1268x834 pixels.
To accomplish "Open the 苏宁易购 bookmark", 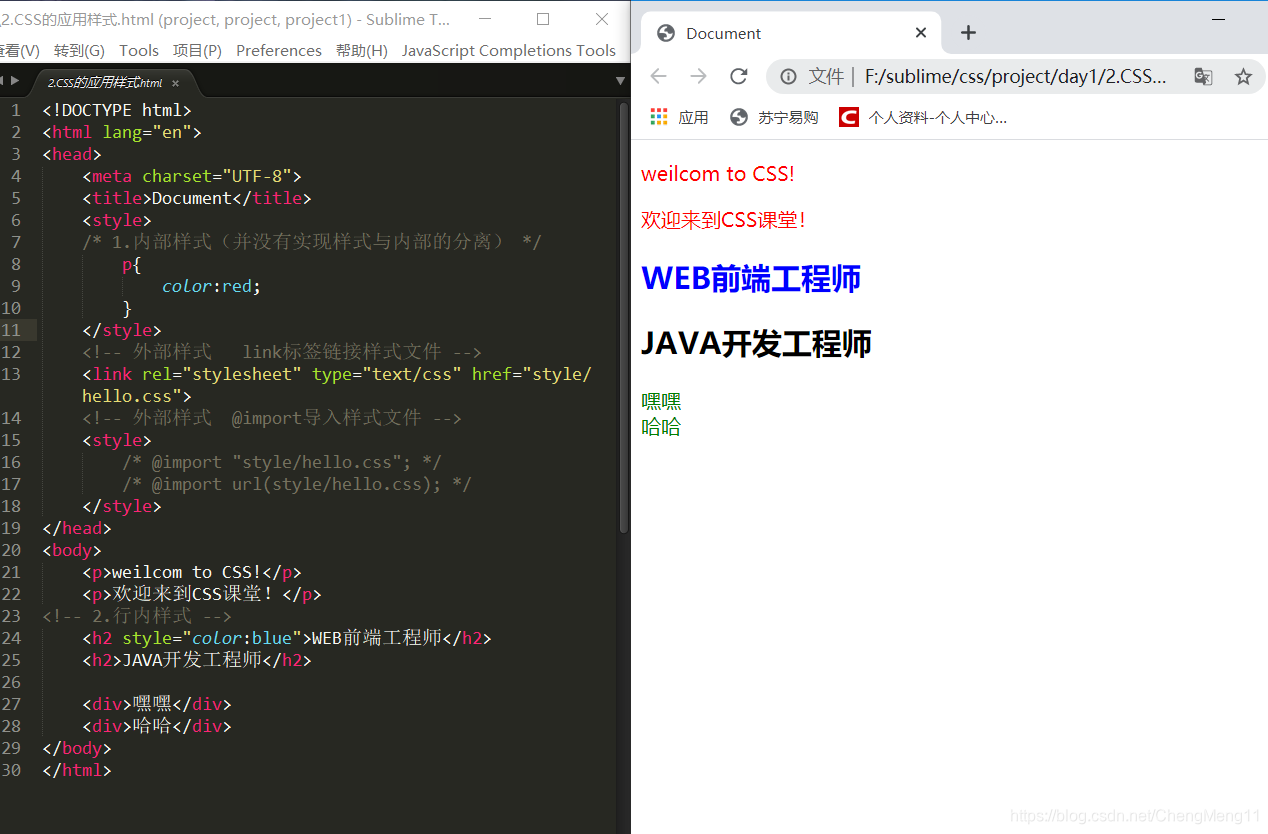I will 774,117.
